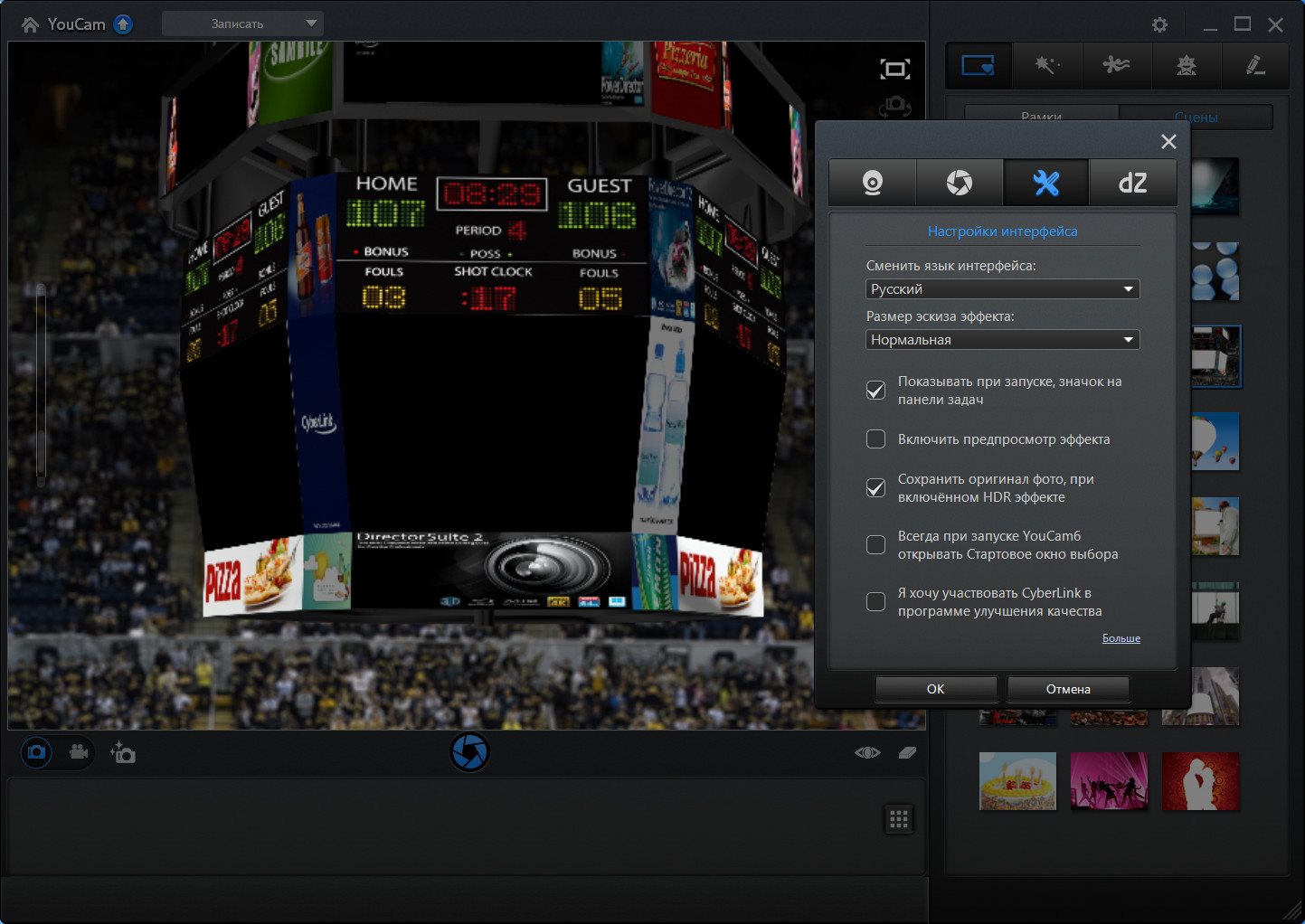
Task: Click the full-screen view icon
Action: [x=894, y=70]
